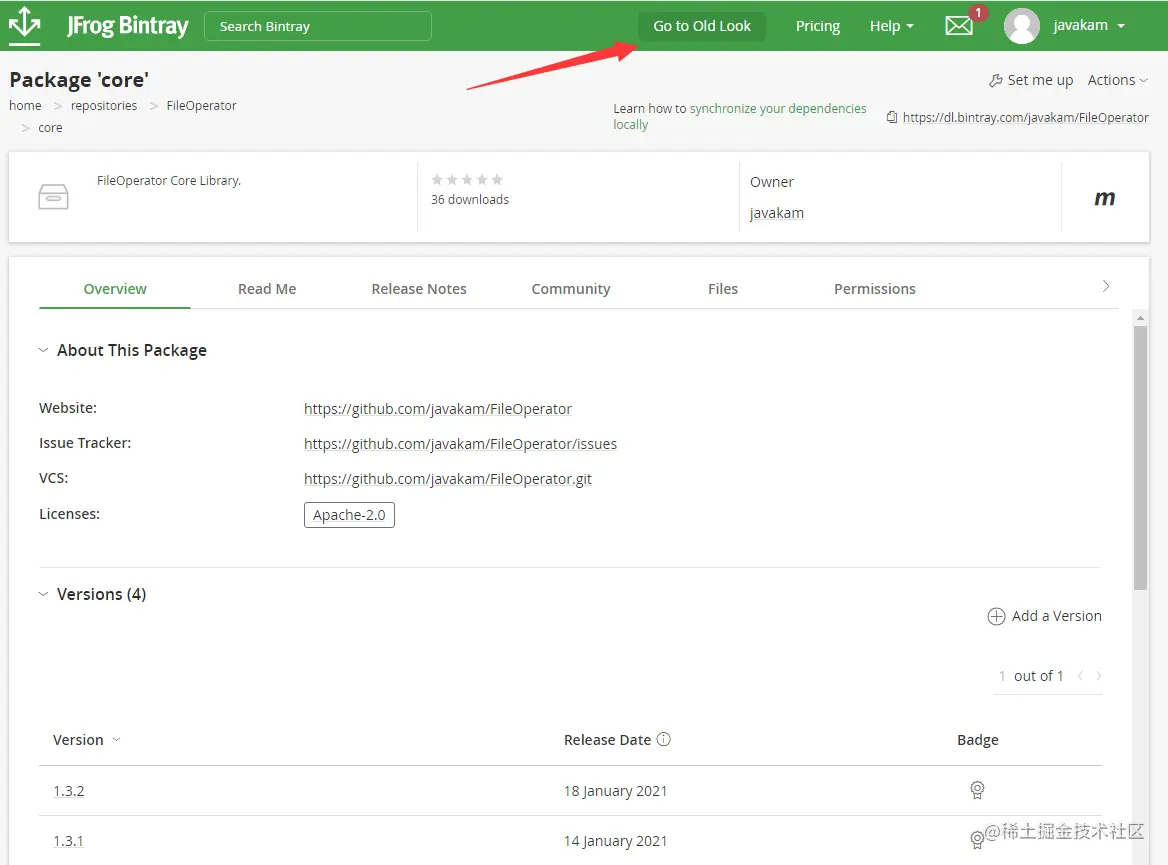
Task: Open the messages envelope icon
Action: coord(959,26)
